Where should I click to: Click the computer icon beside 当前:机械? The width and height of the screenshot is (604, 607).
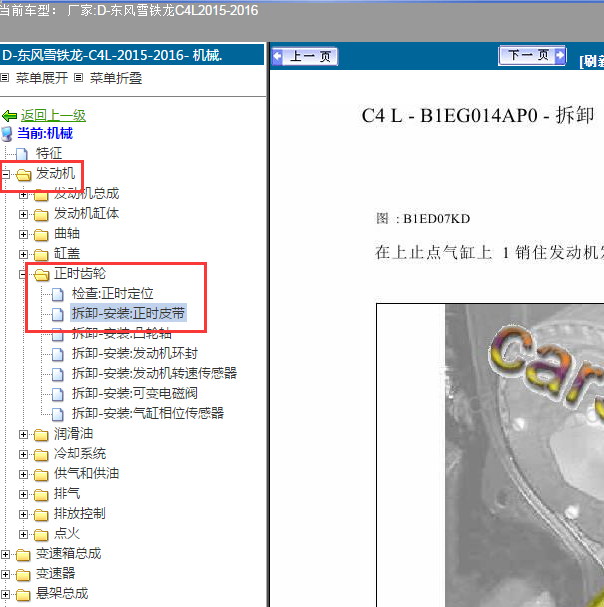(7, 134)
